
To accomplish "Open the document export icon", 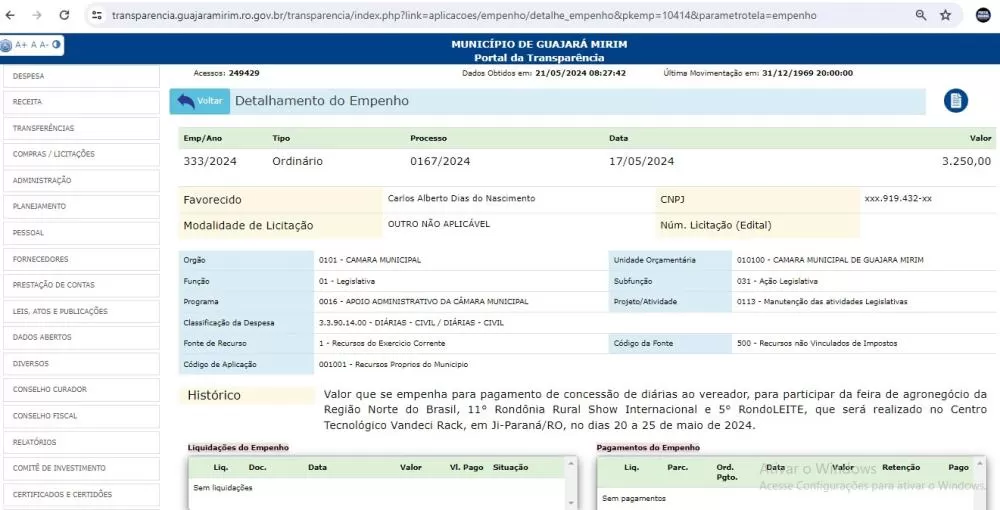I will coord(955,101).
